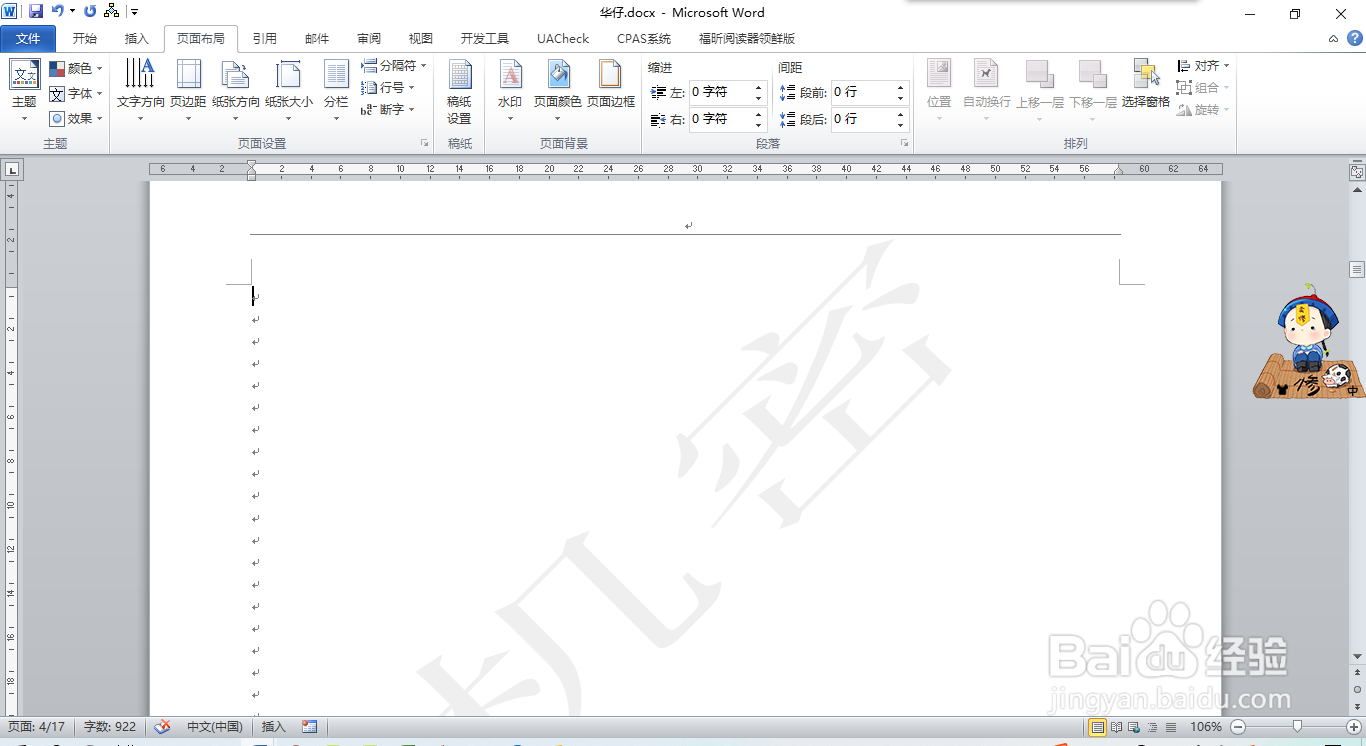The width and height of the screenshot is (1366, 746).
Task: Switch to View (视图) tab
Action: coord(421,39)
